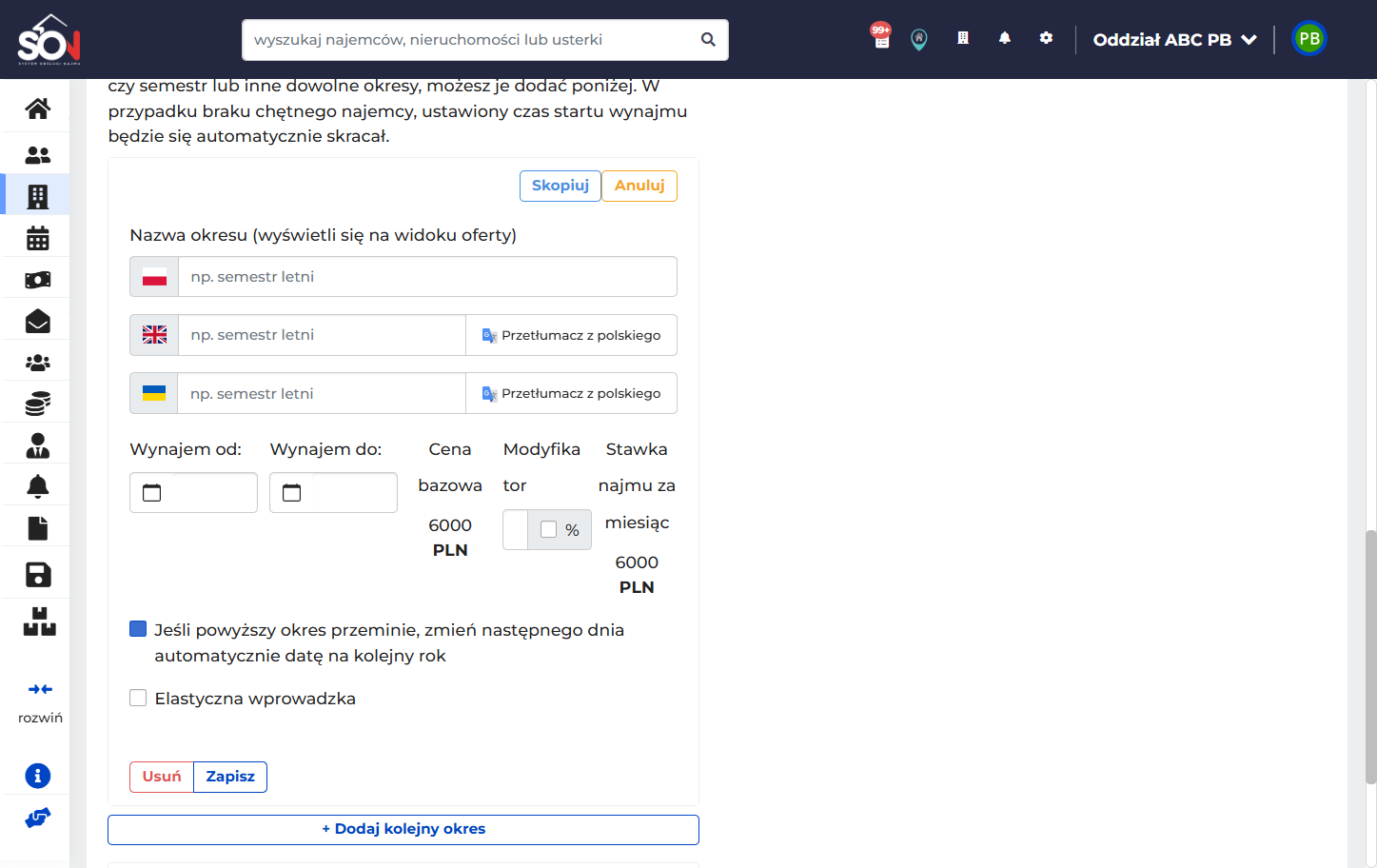Enable Elastyczna wprowadzka checkbox
This screenshot has width=1377, height=868.
coord(138,698)
